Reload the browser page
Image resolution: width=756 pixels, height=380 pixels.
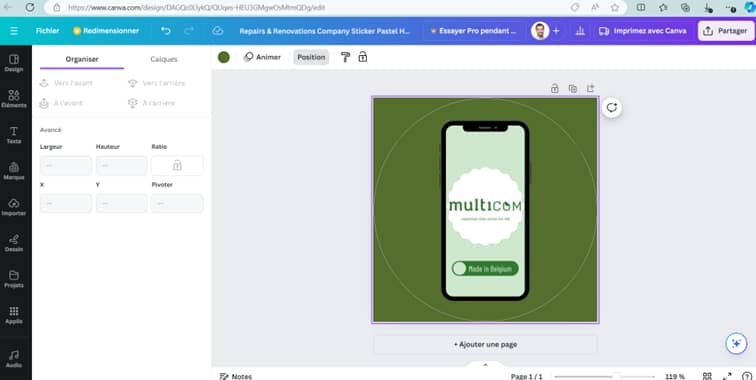click(30, 7)
